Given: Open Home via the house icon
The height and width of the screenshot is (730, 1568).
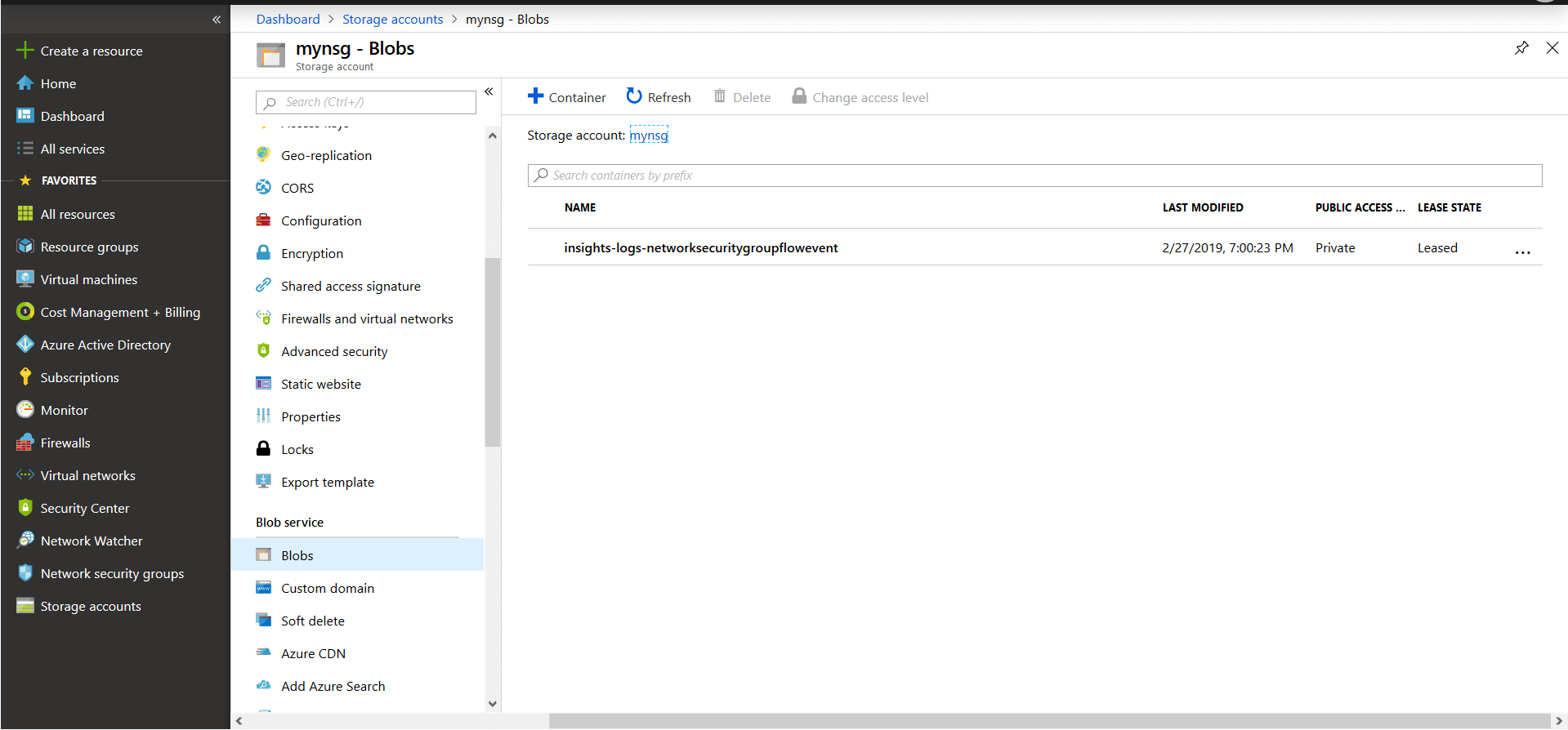Looking at the screenshot, I should pos(25,83).
